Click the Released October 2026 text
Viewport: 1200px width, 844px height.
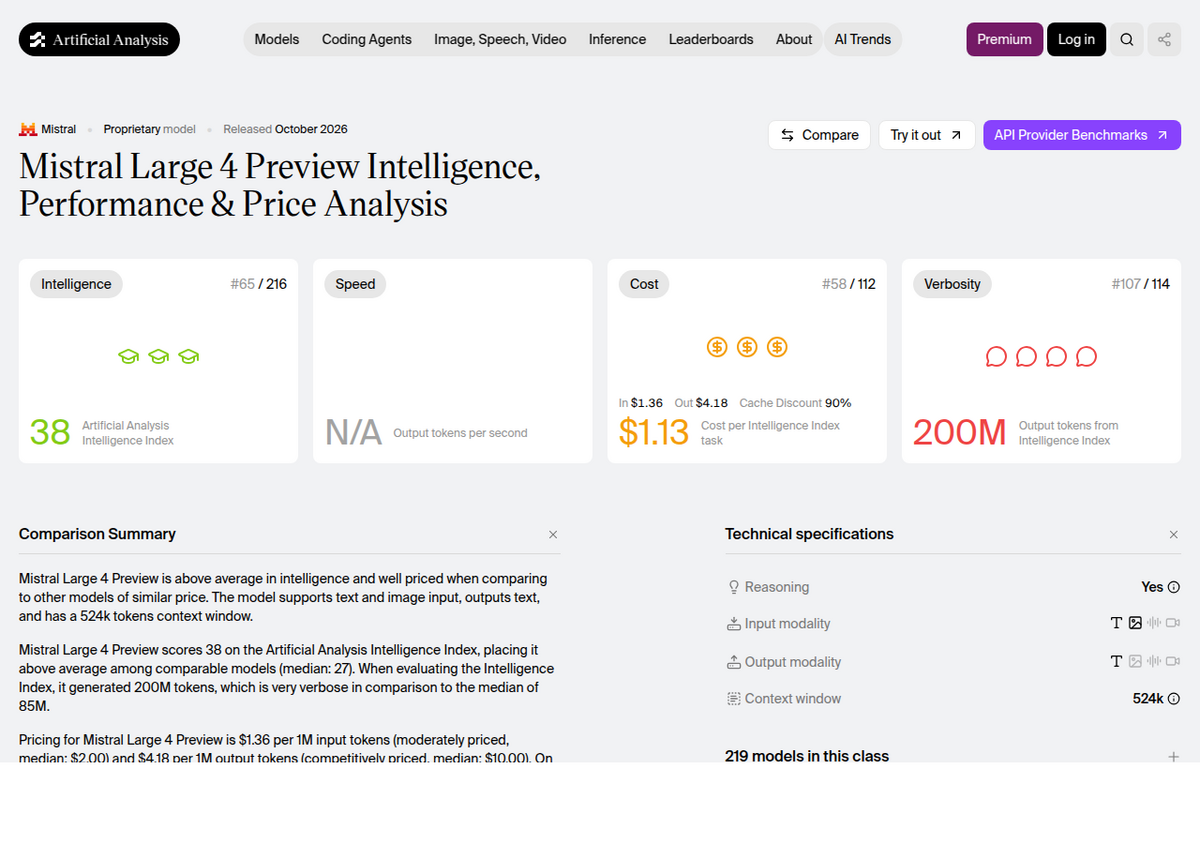pos(285,129)
